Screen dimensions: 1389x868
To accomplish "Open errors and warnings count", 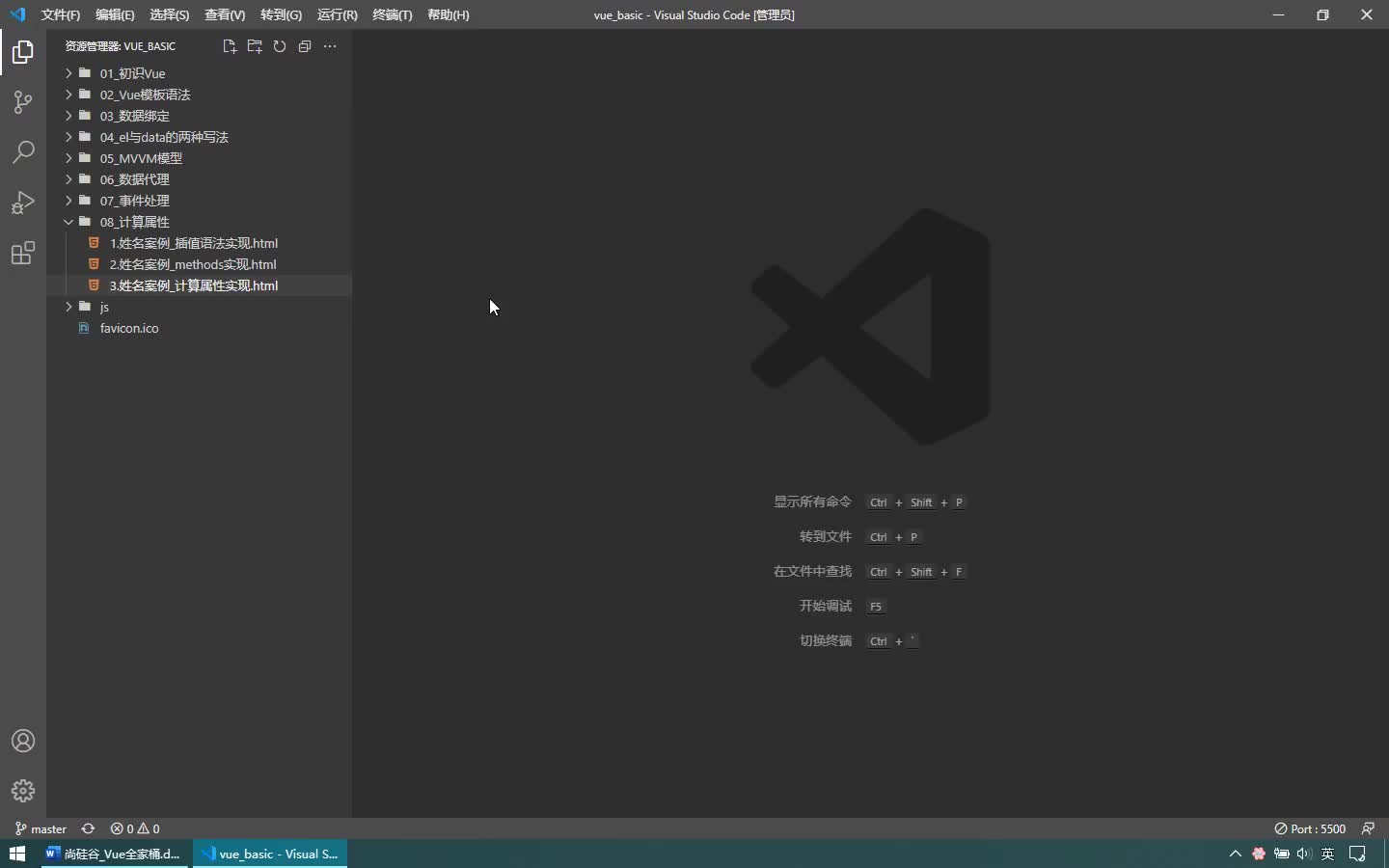I will pyautogui.click(x=135, y=828).
